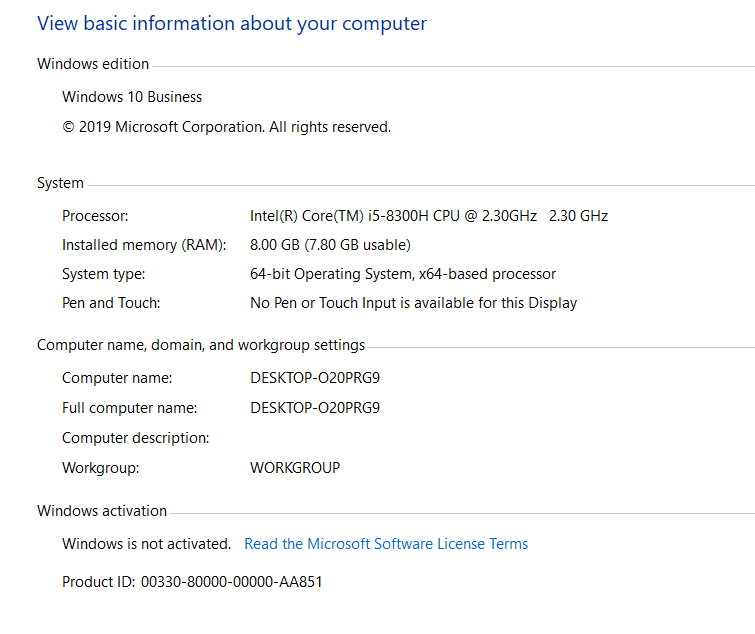Click the 'Windows is not activated.' status
The image size is (755, 634).
(146, 543)
